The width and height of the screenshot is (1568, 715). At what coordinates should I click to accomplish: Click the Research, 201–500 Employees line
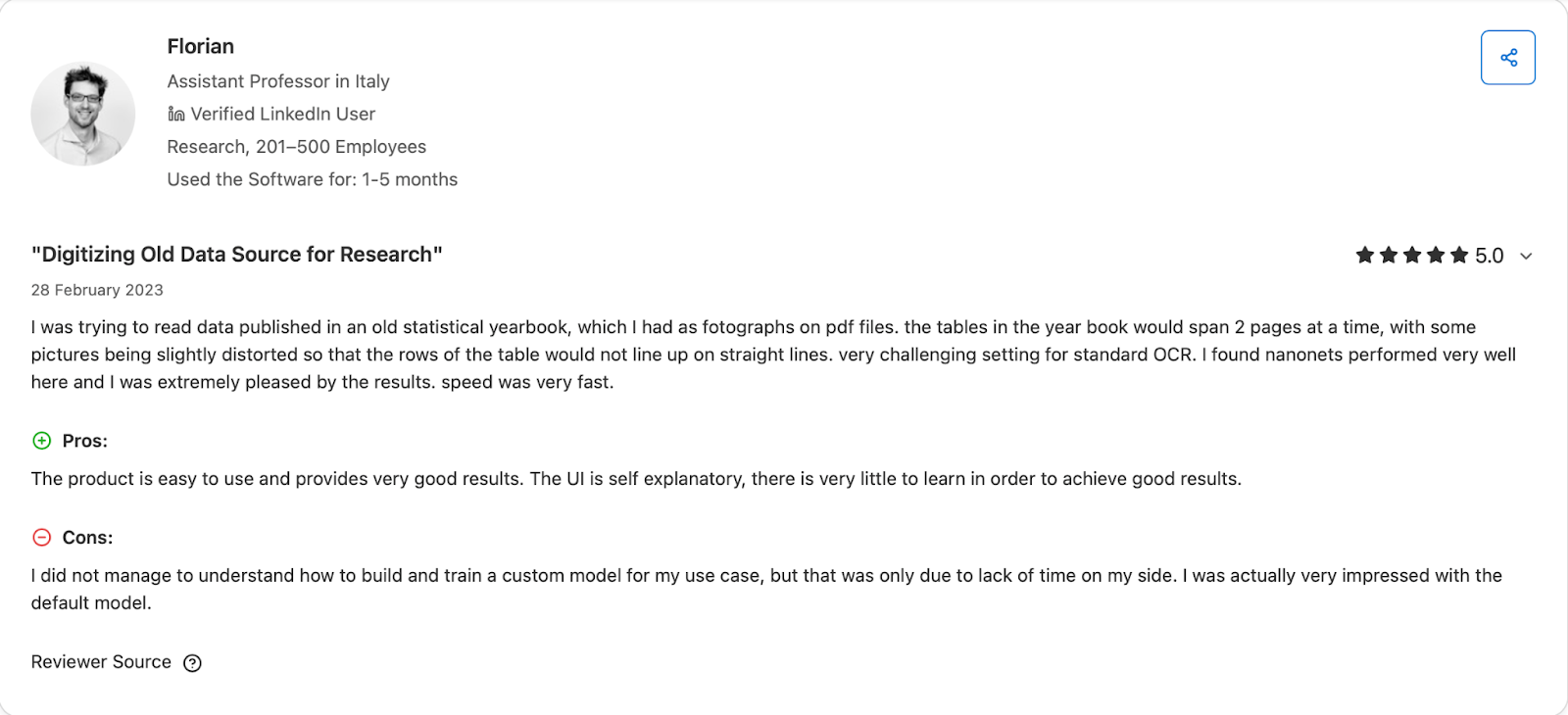tap(296, 147)
